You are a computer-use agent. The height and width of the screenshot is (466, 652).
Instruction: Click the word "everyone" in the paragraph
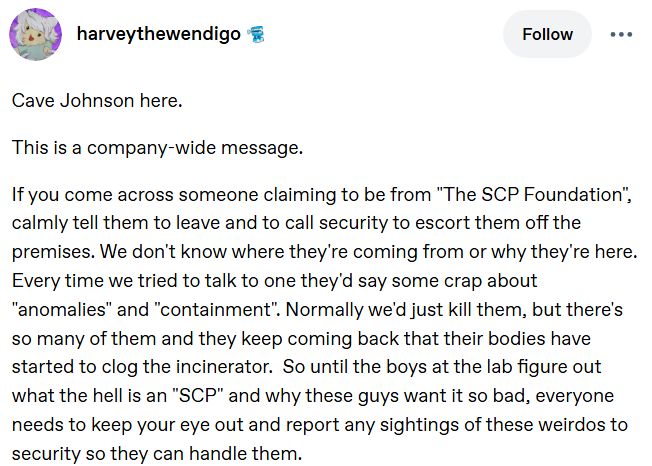575,396
